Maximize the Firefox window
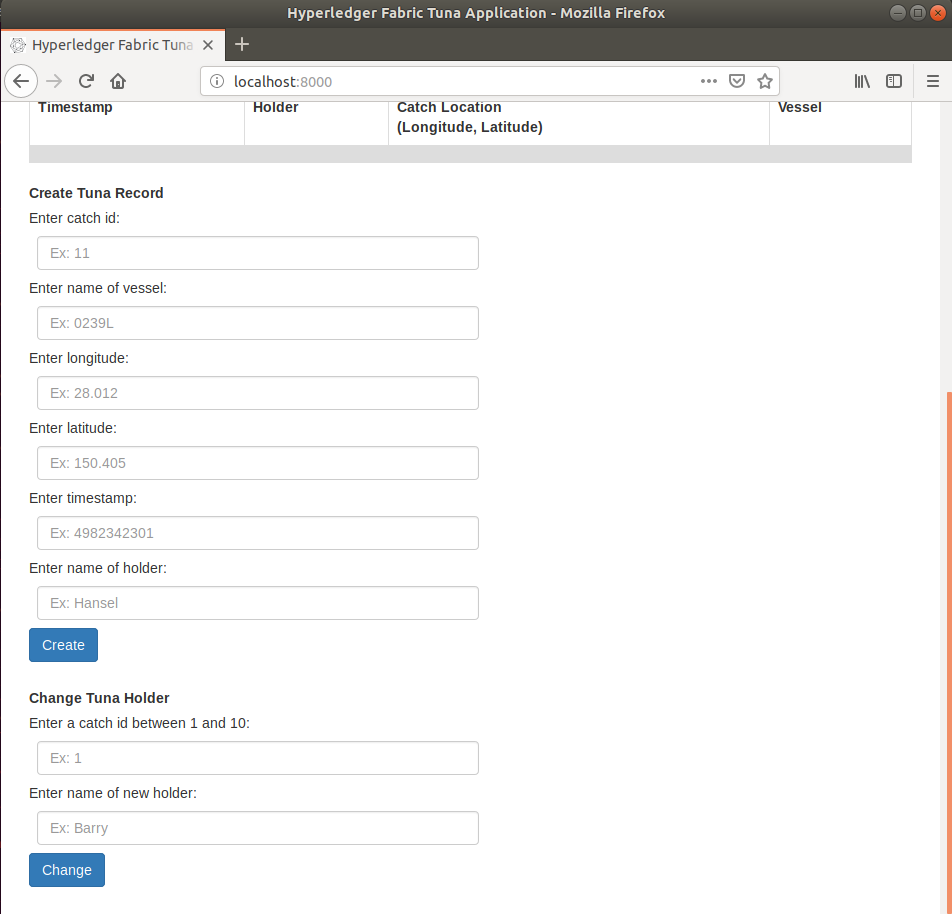 click(x=918, y=13)
